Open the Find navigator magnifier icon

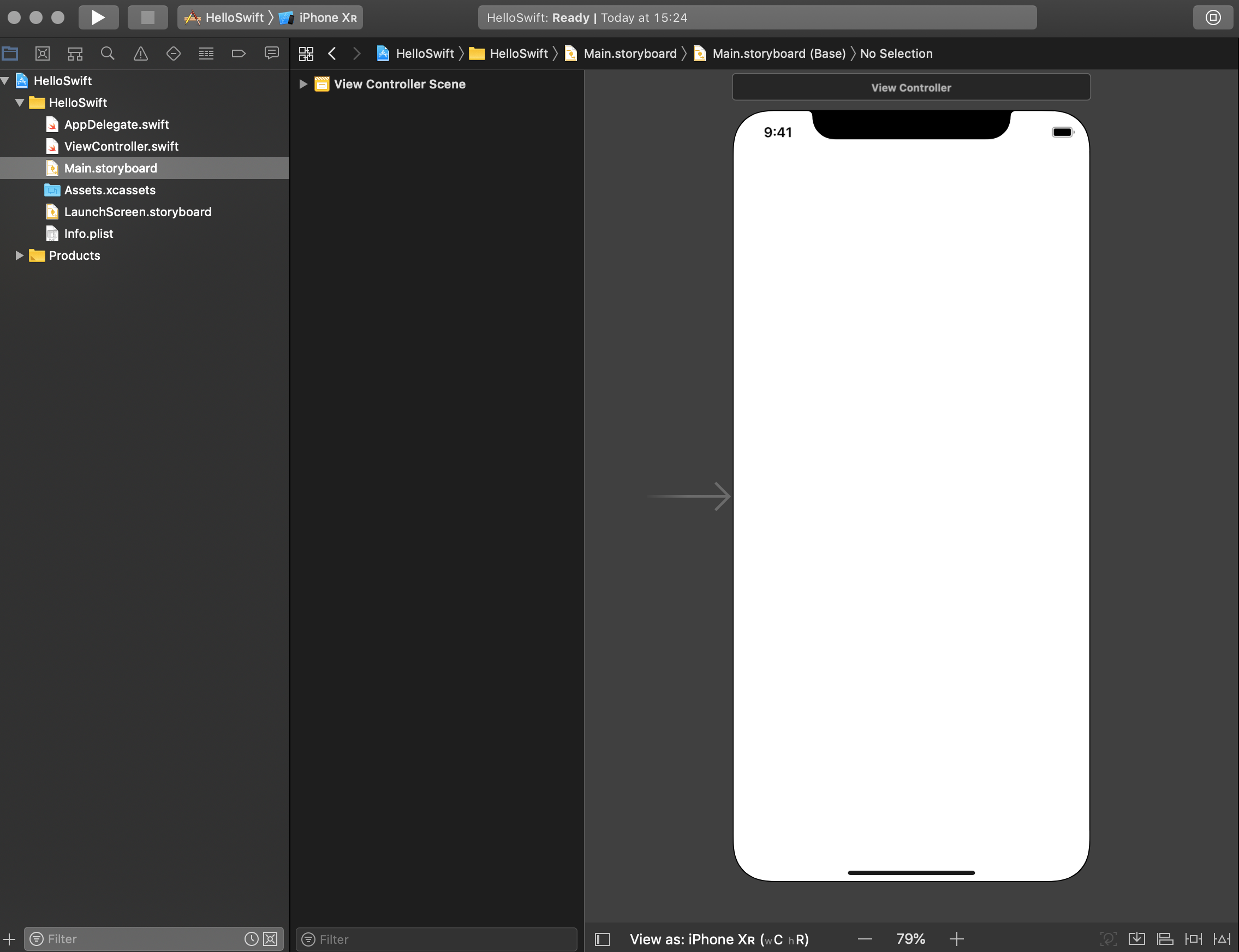(x=107, y=54)
